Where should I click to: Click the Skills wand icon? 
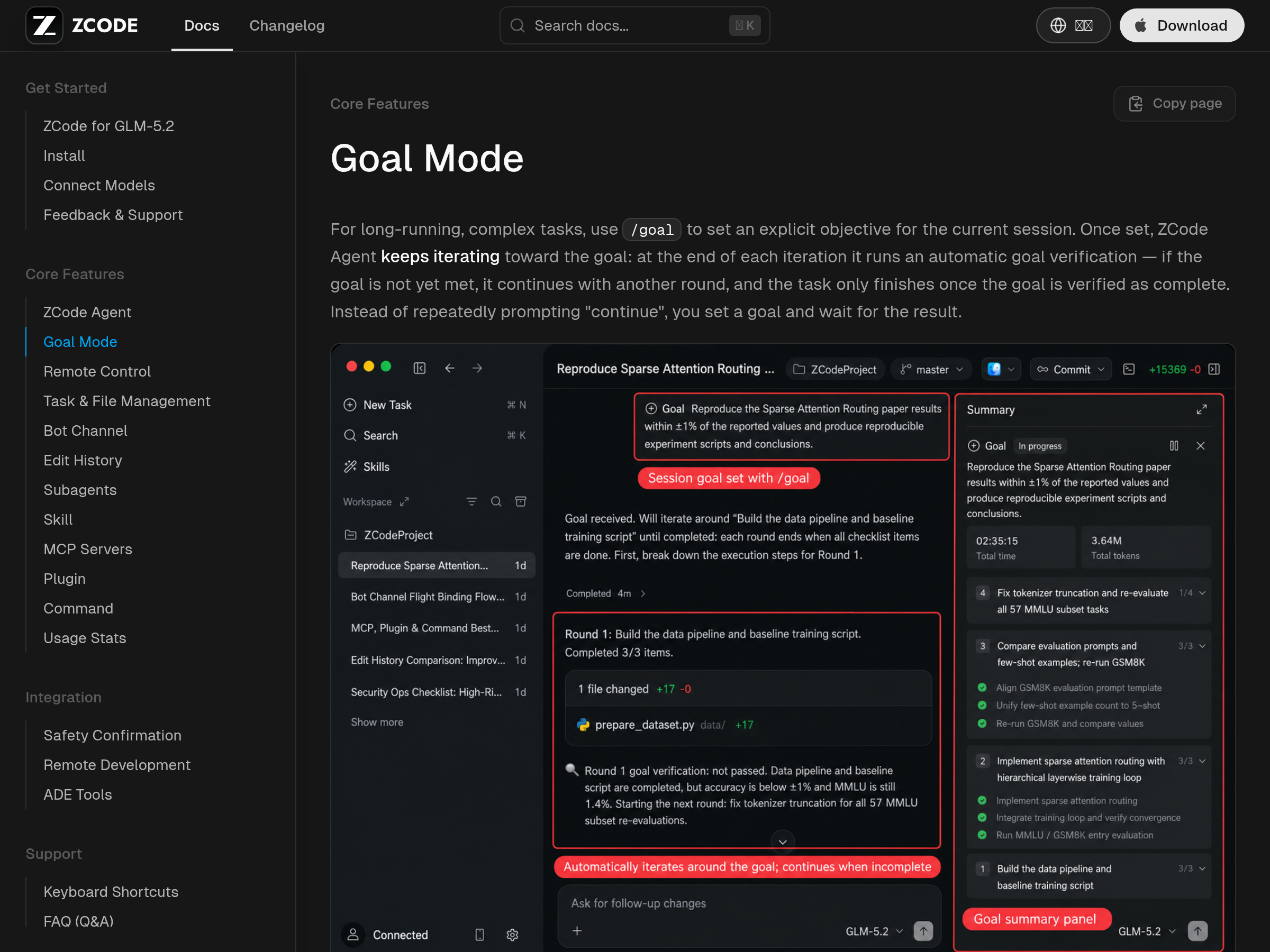[x=350, y=466]
